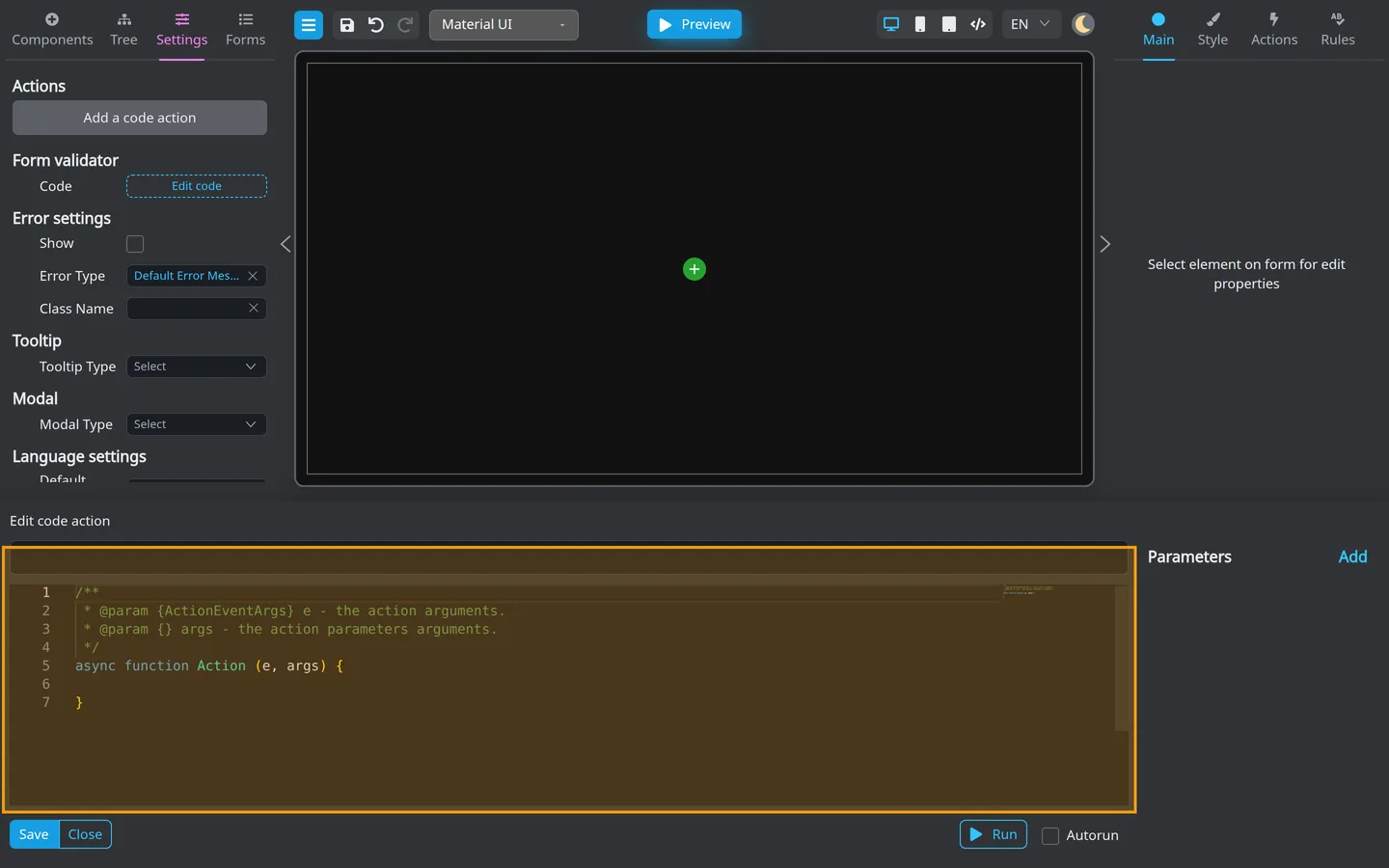The image size is (1389, 868).
Task: Open the Style properties tab
Action: (x=1212, y=30)
